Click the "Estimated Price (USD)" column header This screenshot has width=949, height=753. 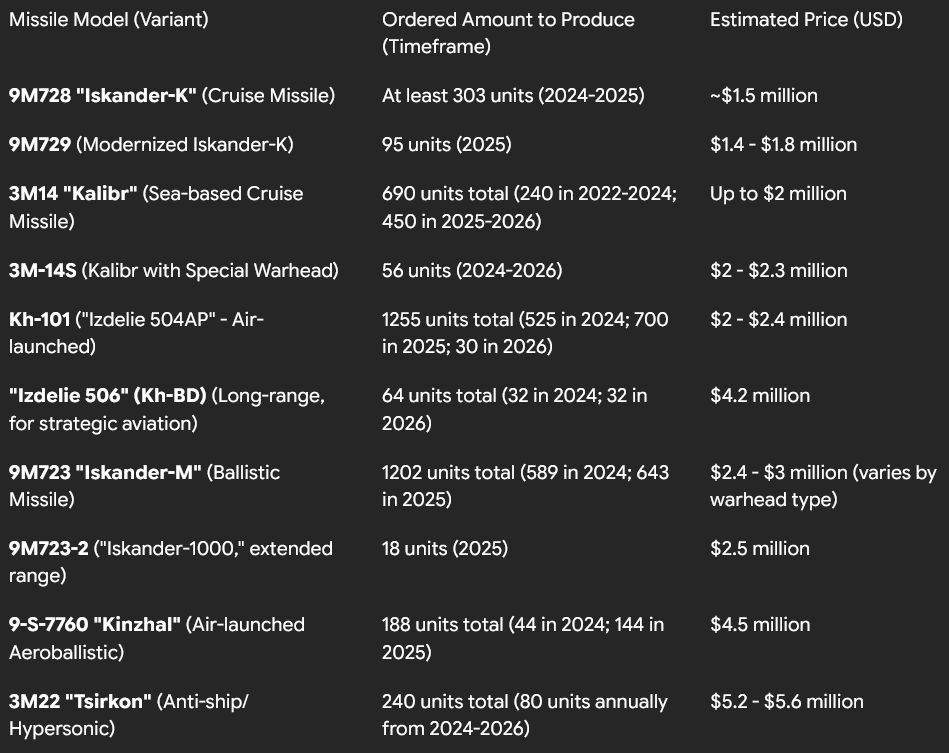tap(806, 19)
